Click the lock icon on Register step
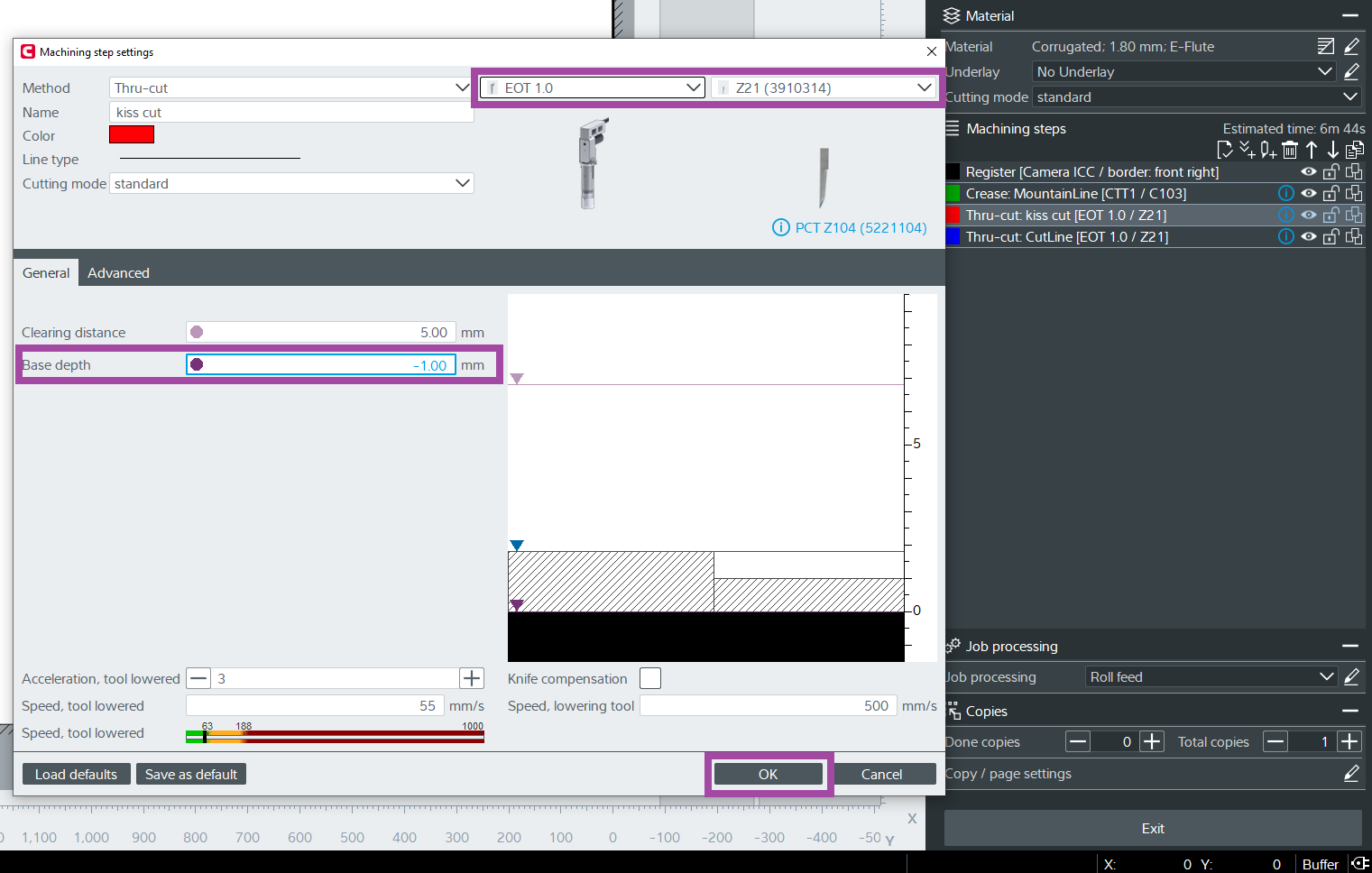 point(1331,171)
